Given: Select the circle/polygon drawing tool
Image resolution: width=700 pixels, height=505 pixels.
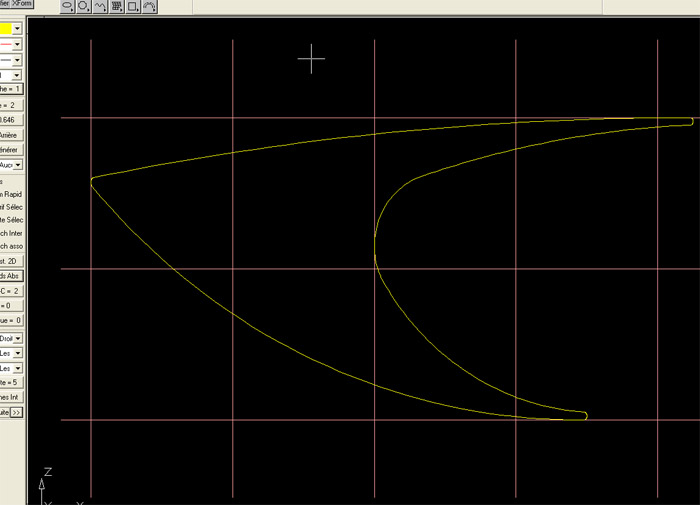Looking at the screenshot, I should point(84,6).
